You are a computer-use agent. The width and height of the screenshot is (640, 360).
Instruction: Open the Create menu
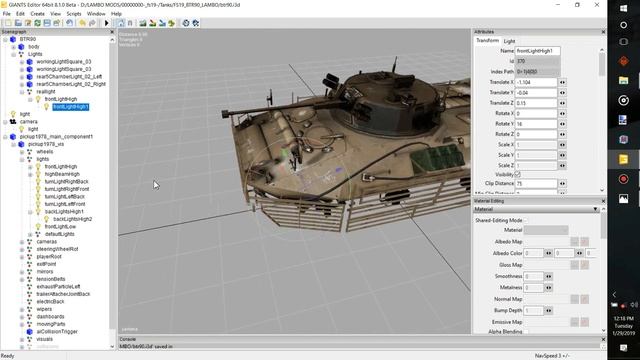tap(38, 14)
